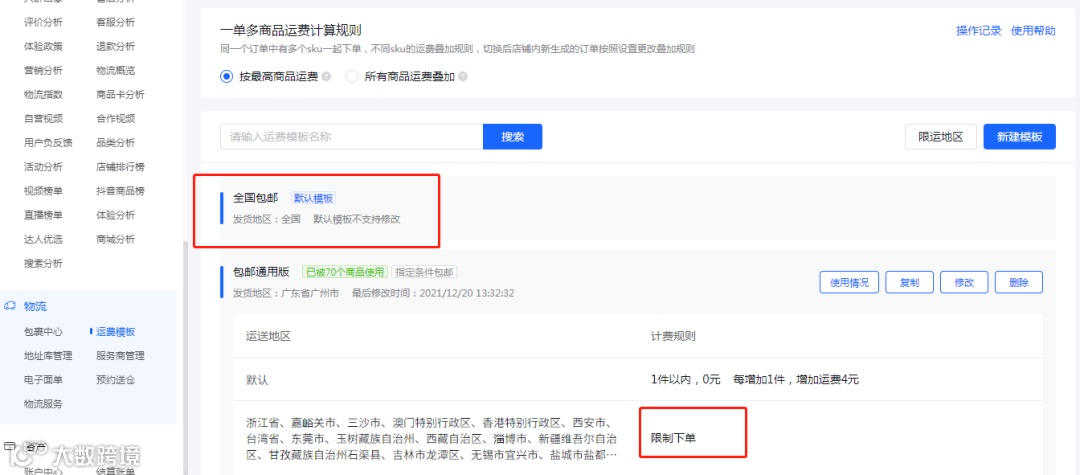Click help icon beside 按最高商品运费
Viewport: 1080px width, 475px height.
(x=326, y=77)
